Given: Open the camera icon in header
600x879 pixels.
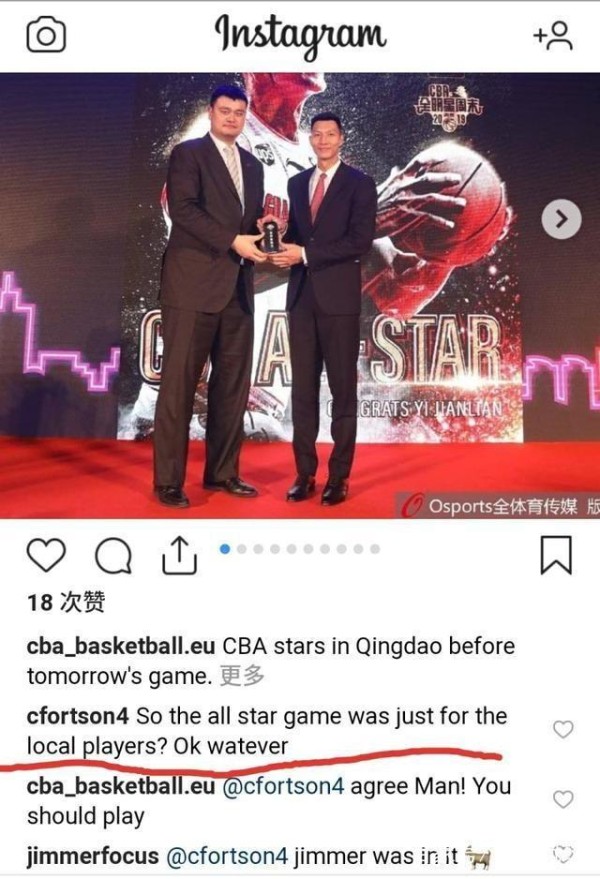Looking at the screenshot, I should pos(46,35).
